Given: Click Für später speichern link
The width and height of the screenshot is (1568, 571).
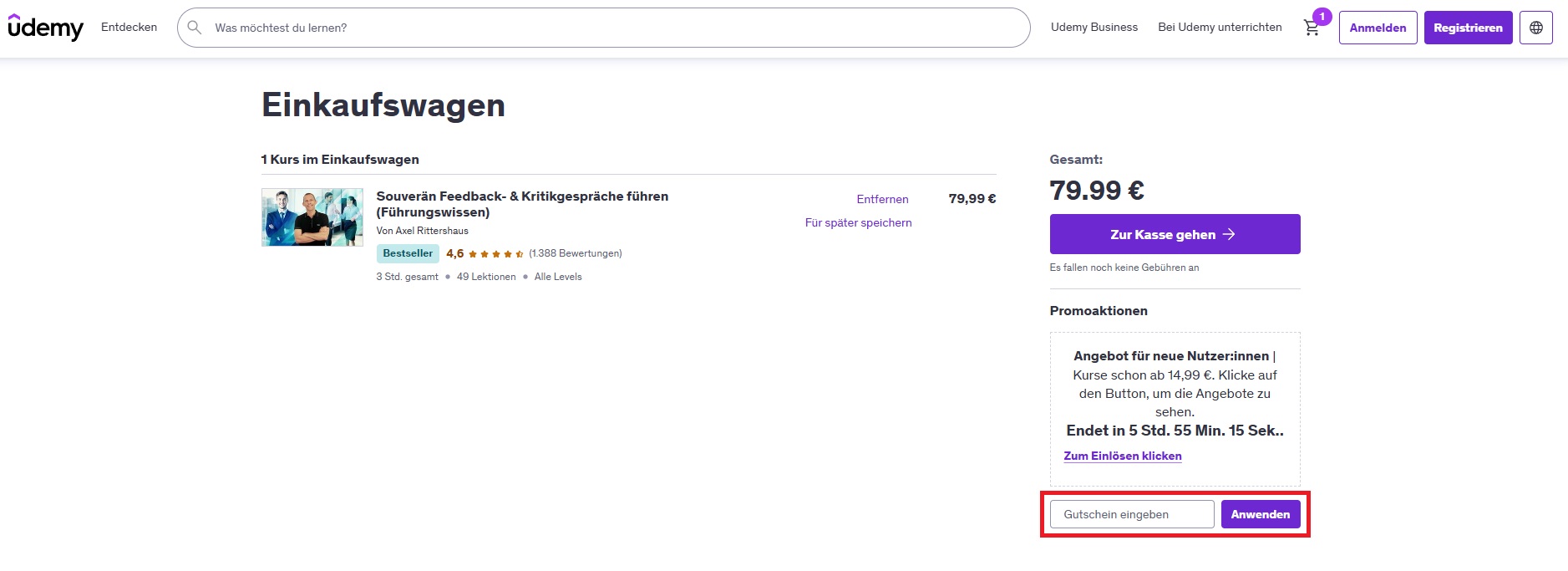Looking at the screenshot, I should 858,222.
